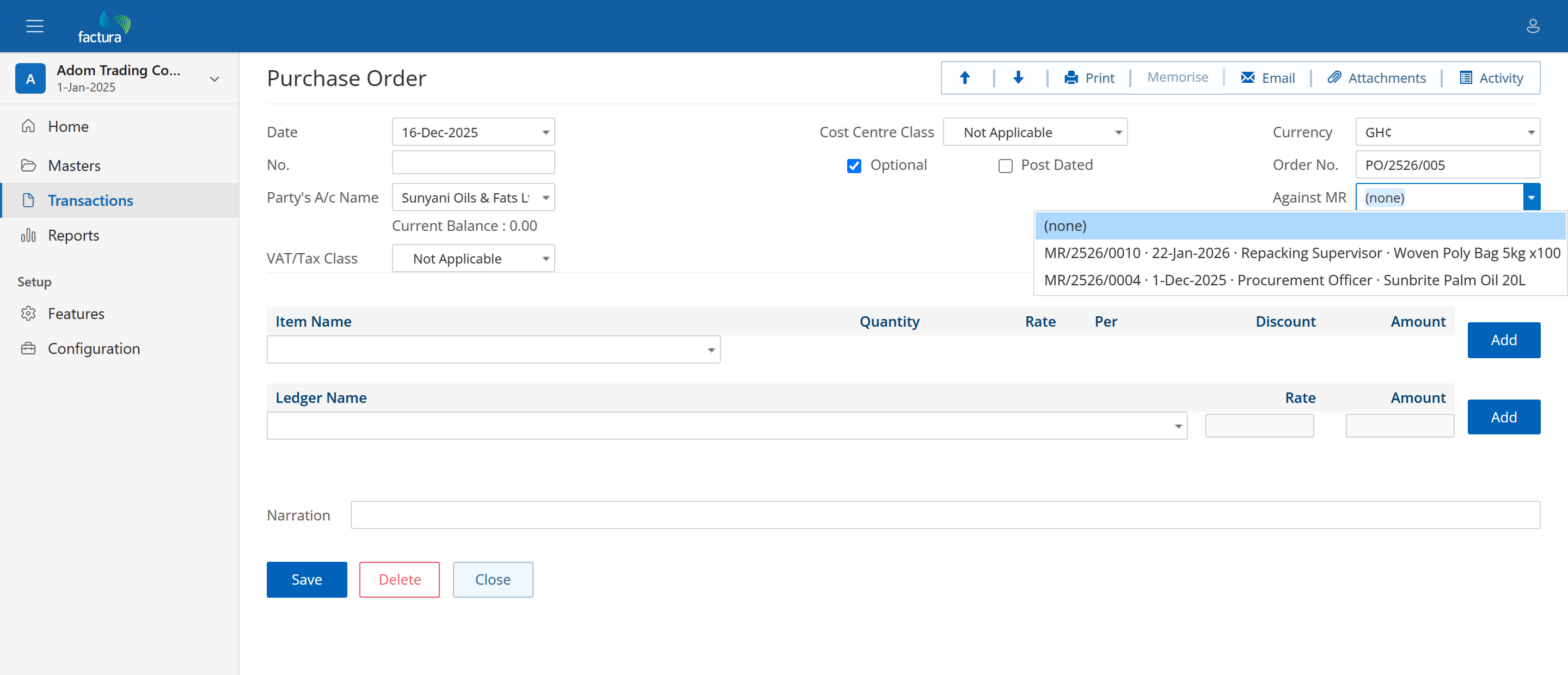Click Add button for ledger row
Screen dimensions: 1568x675
[1503, 417]
